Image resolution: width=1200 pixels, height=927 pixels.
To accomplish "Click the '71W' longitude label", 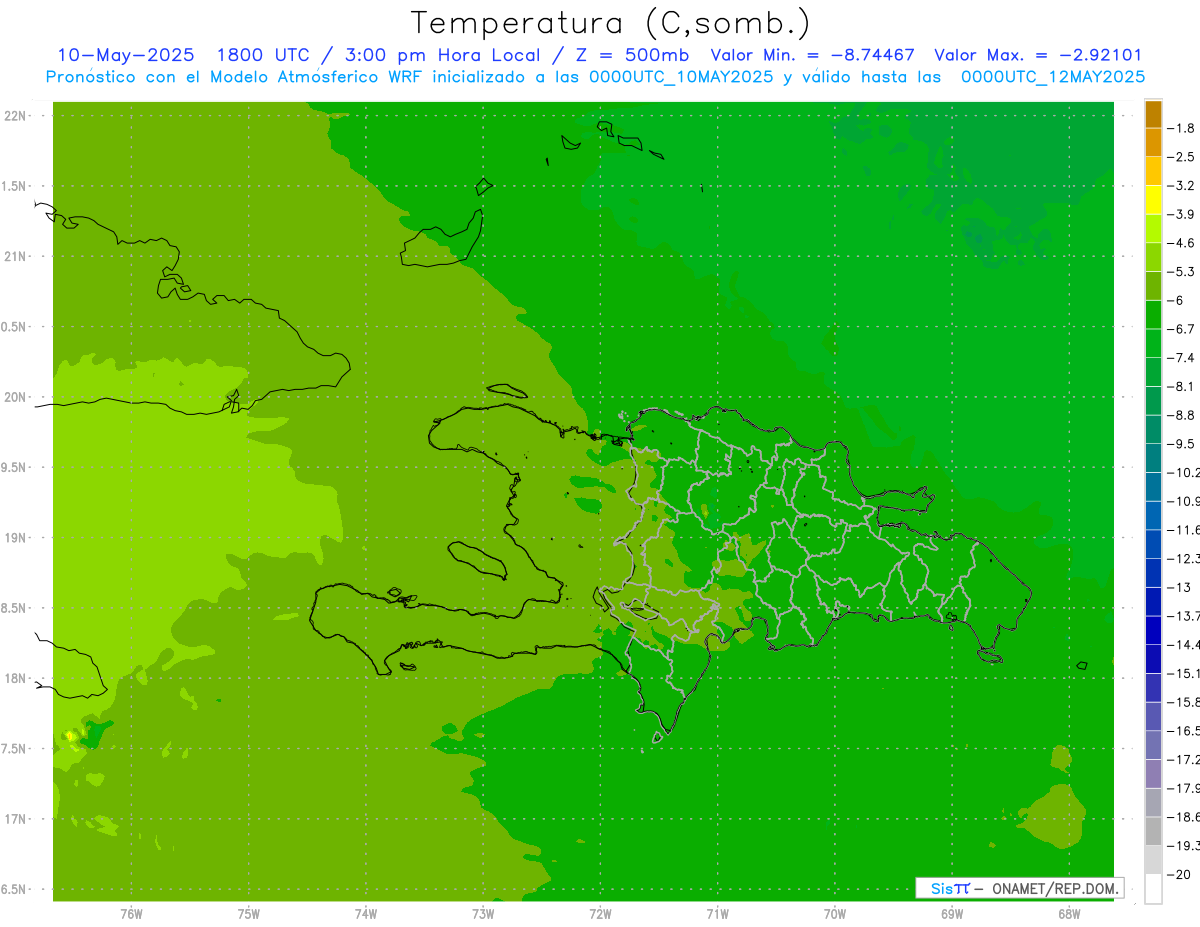I will (717, 913).
